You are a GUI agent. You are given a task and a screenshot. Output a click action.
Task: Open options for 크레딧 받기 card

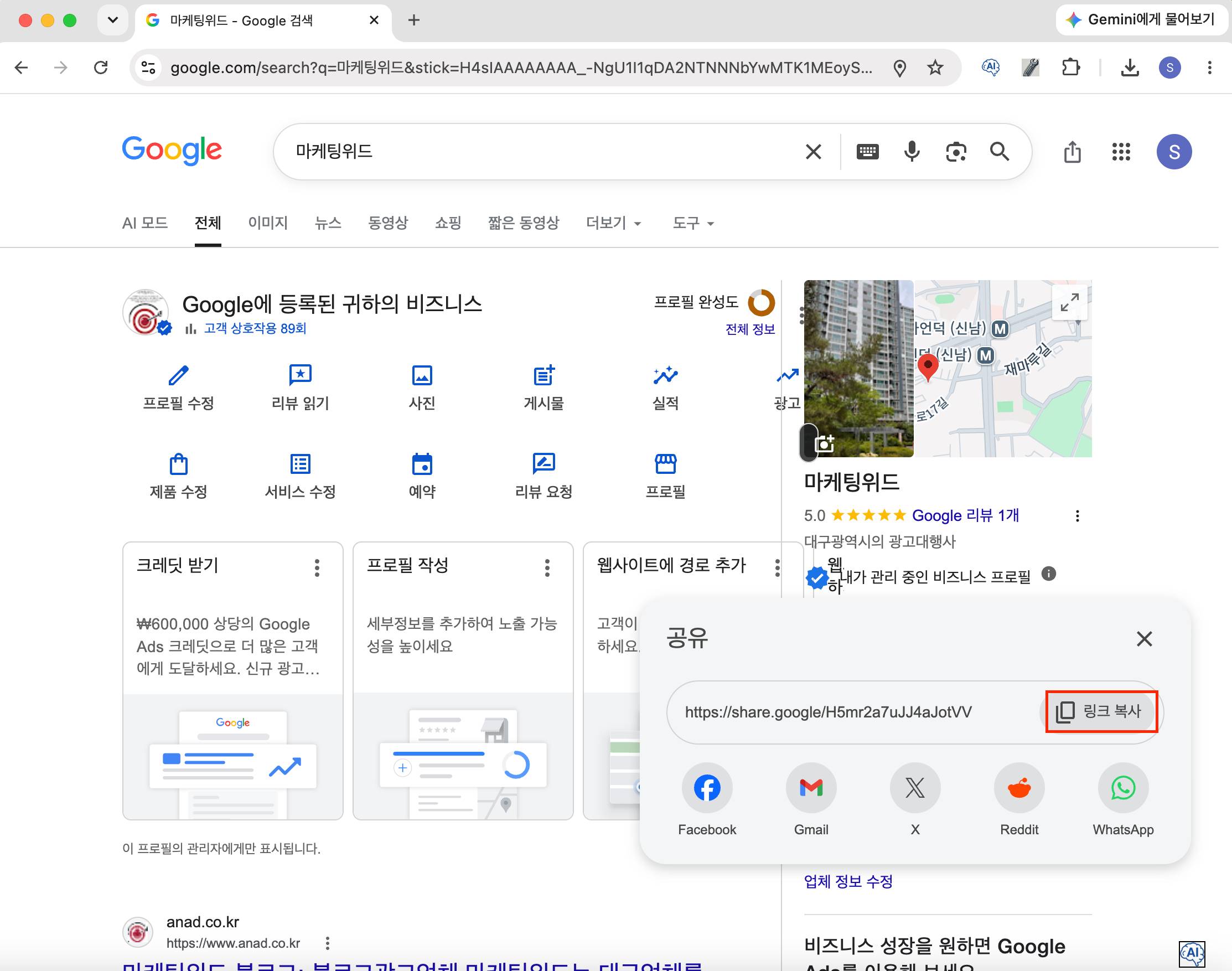click(317, 567)
